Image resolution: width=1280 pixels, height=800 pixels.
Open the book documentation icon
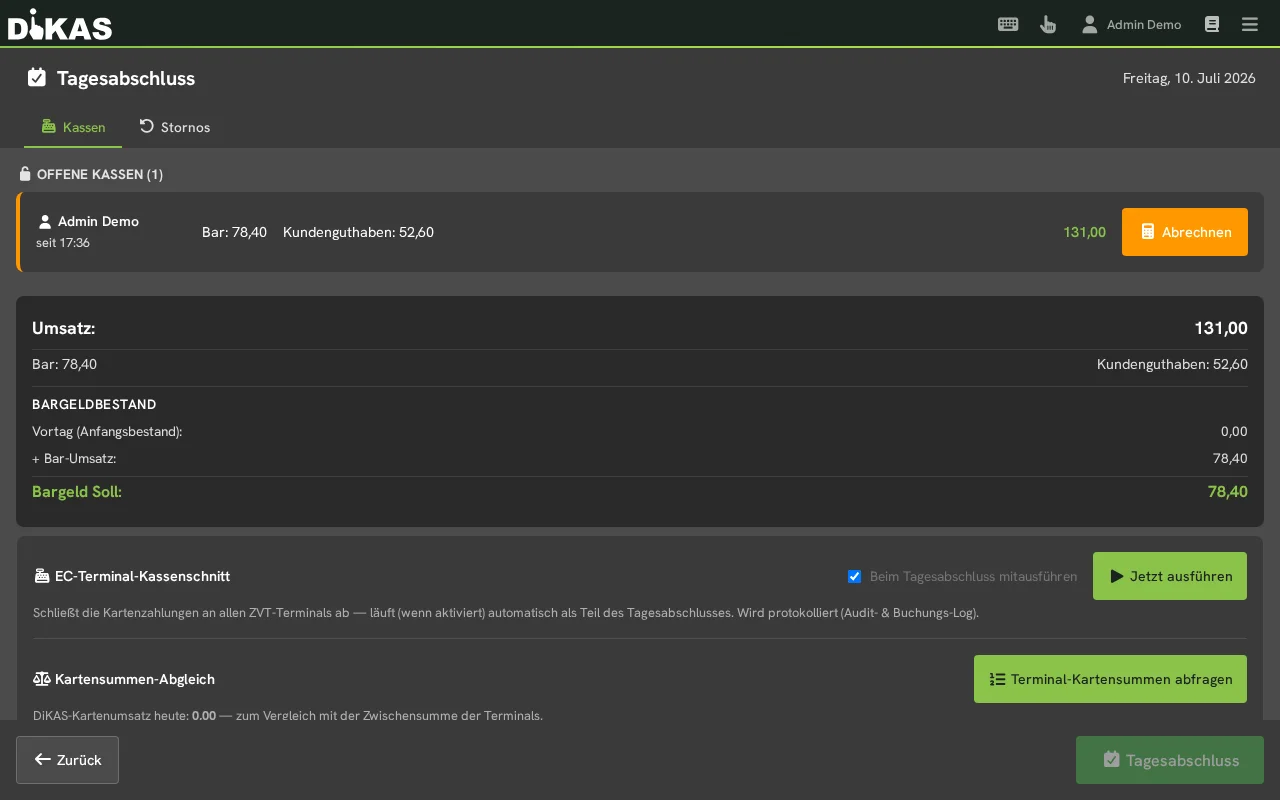[1212, 24]
